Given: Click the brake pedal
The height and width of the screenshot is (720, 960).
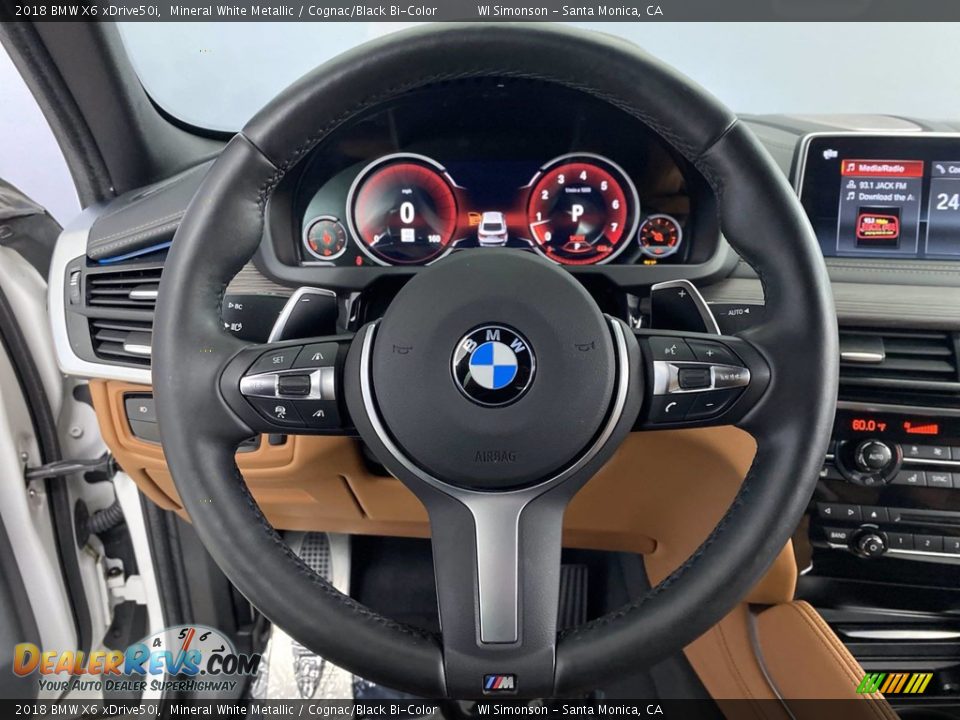Looking at the screenshot, I should point(573,596).
